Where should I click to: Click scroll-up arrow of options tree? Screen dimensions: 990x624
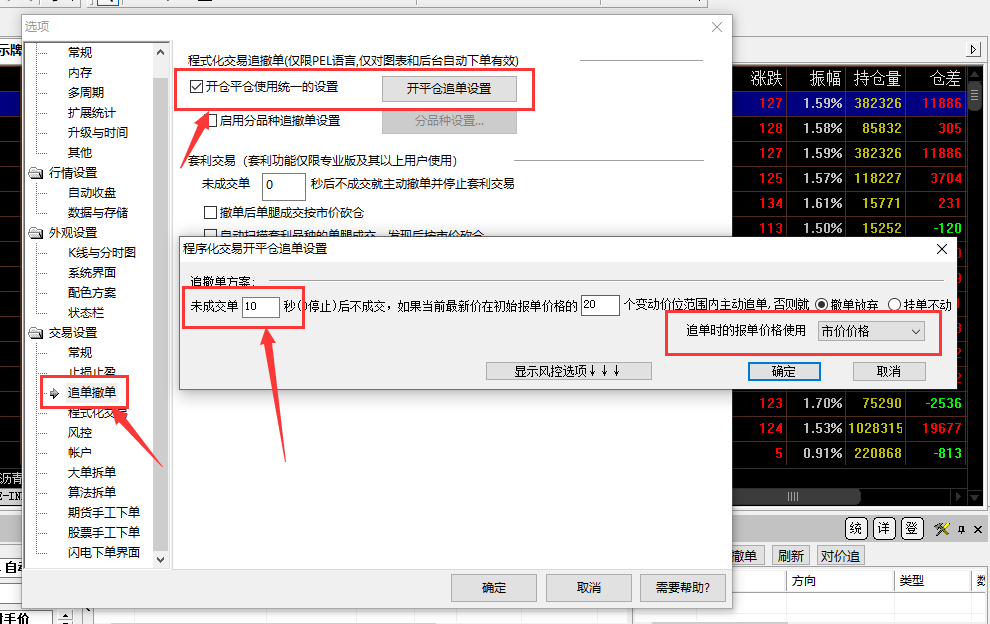pyautogui.click(x=160, y=52)
